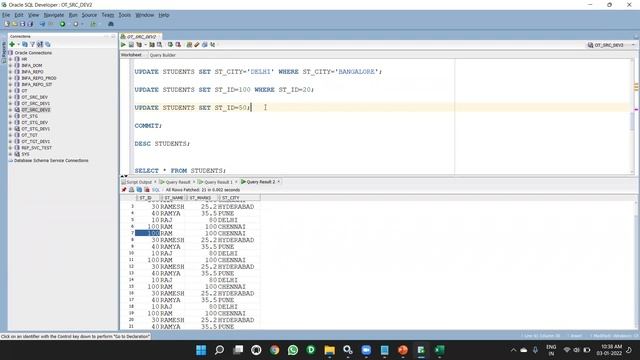Click the red pin icon in the Query Result toolbar
The width and height of the screenshot is (640, 360).
[x=124, y=190]
